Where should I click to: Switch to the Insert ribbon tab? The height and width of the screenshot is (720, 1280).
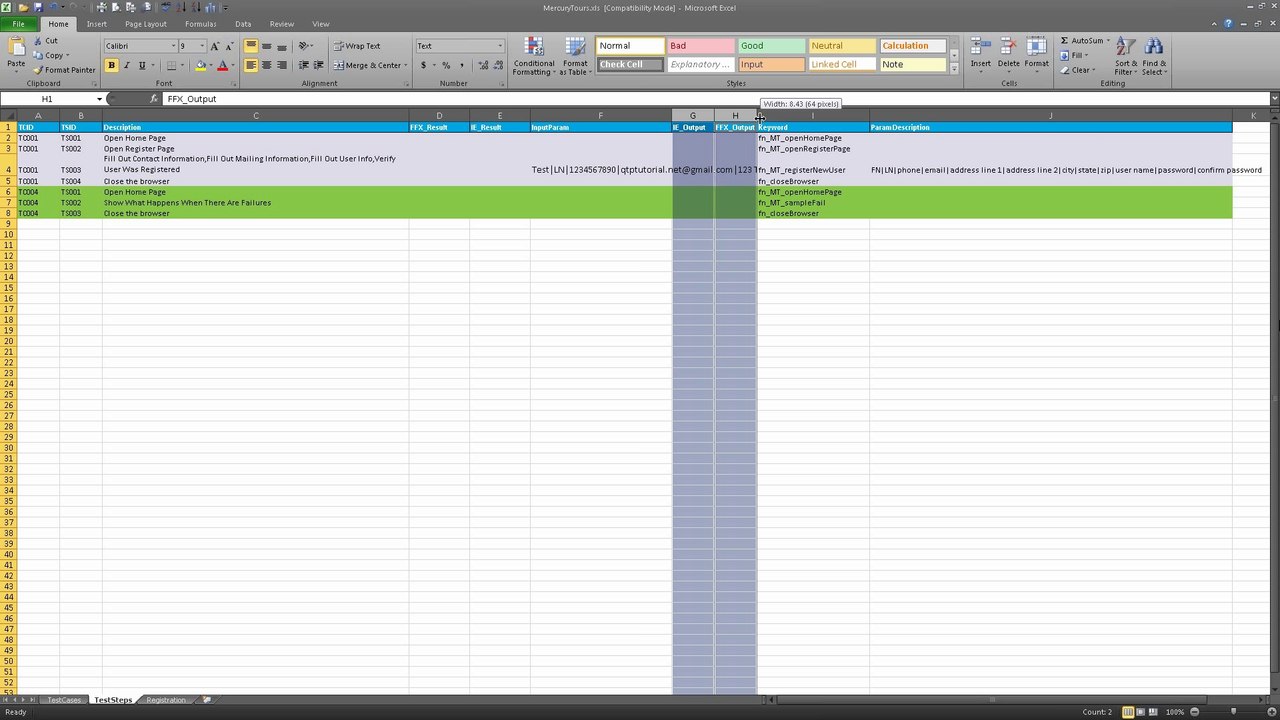tap(97, 24)
